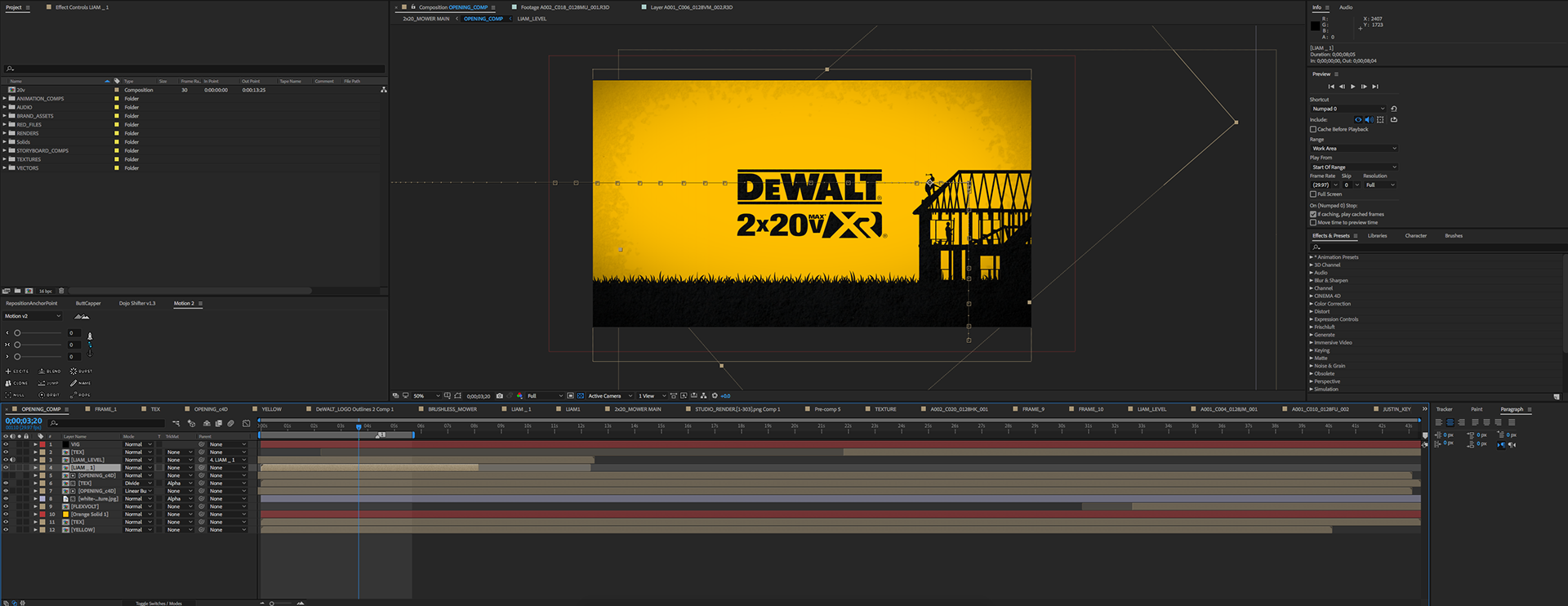Toggle include video eye in Preview panel

[x=1358, y=120]
